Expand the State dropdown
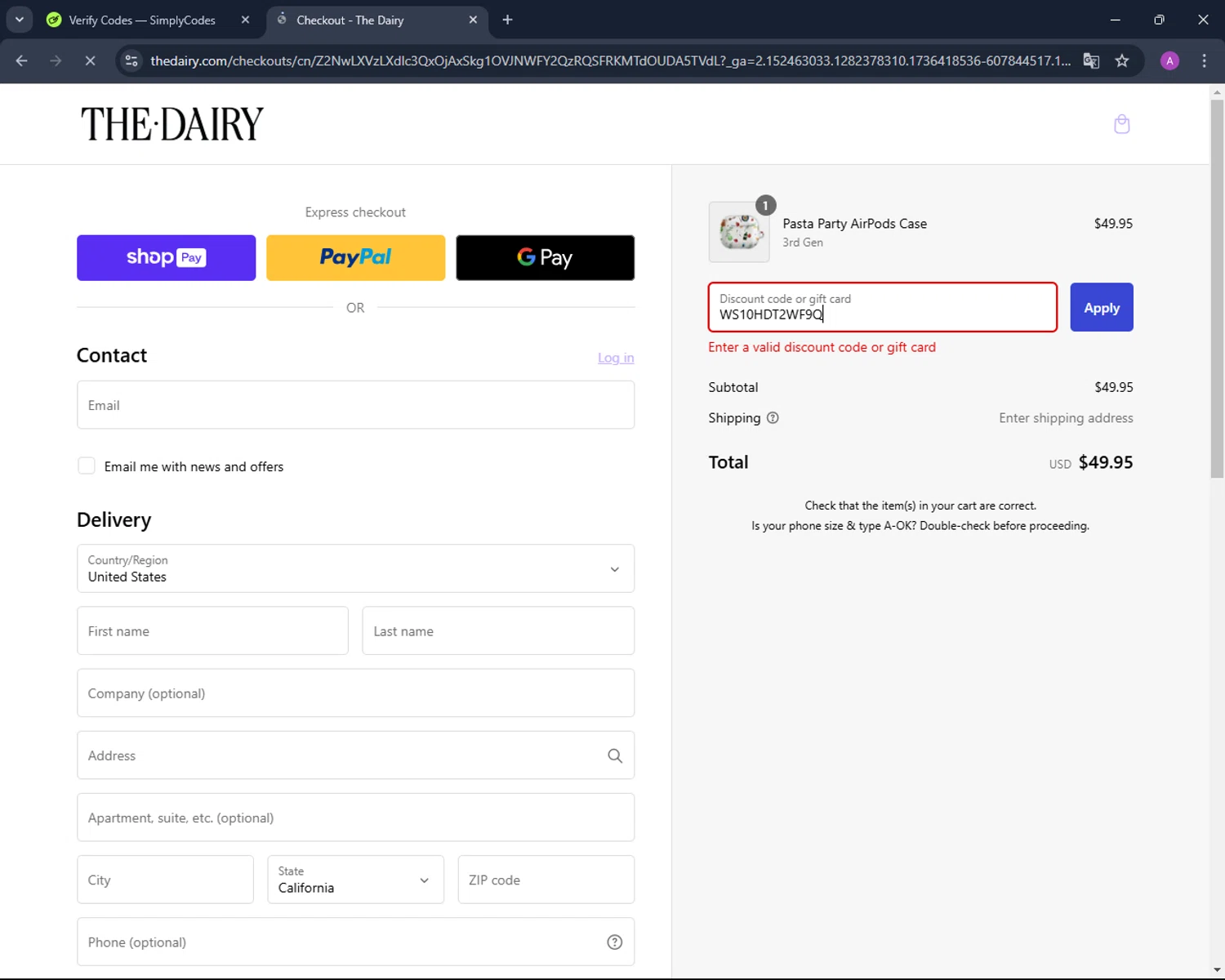Viewport: 1225px width, 980px height. (x=355, y=880)
